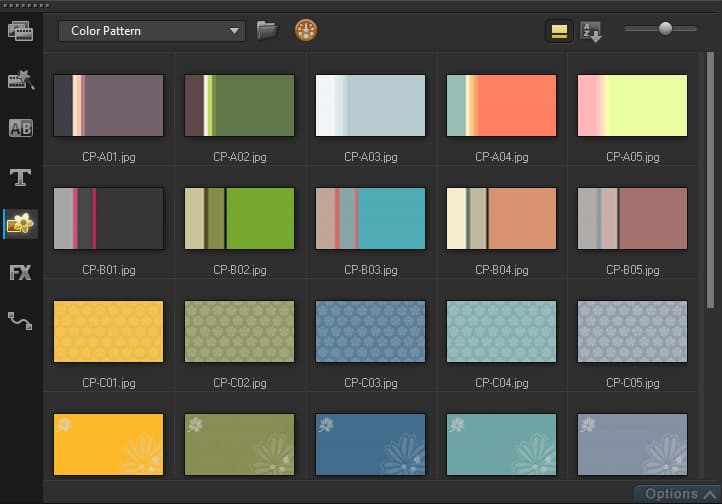
Task: Switch to the Transition (AB) category
Action: pyautogui.click(x=21, y=128)
